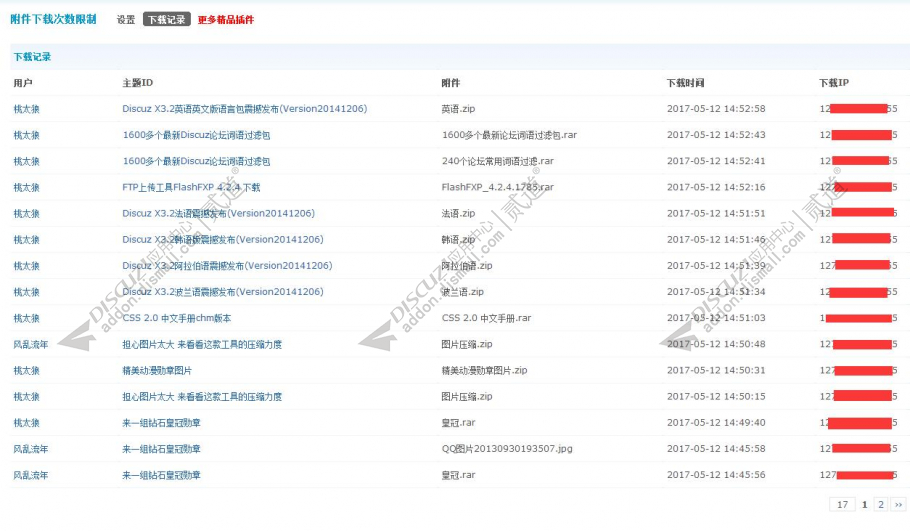Select attachment 1600多个最新论坛词语过滤包.rar
This screenshot has width=910, height=531.
pos(509,135)
